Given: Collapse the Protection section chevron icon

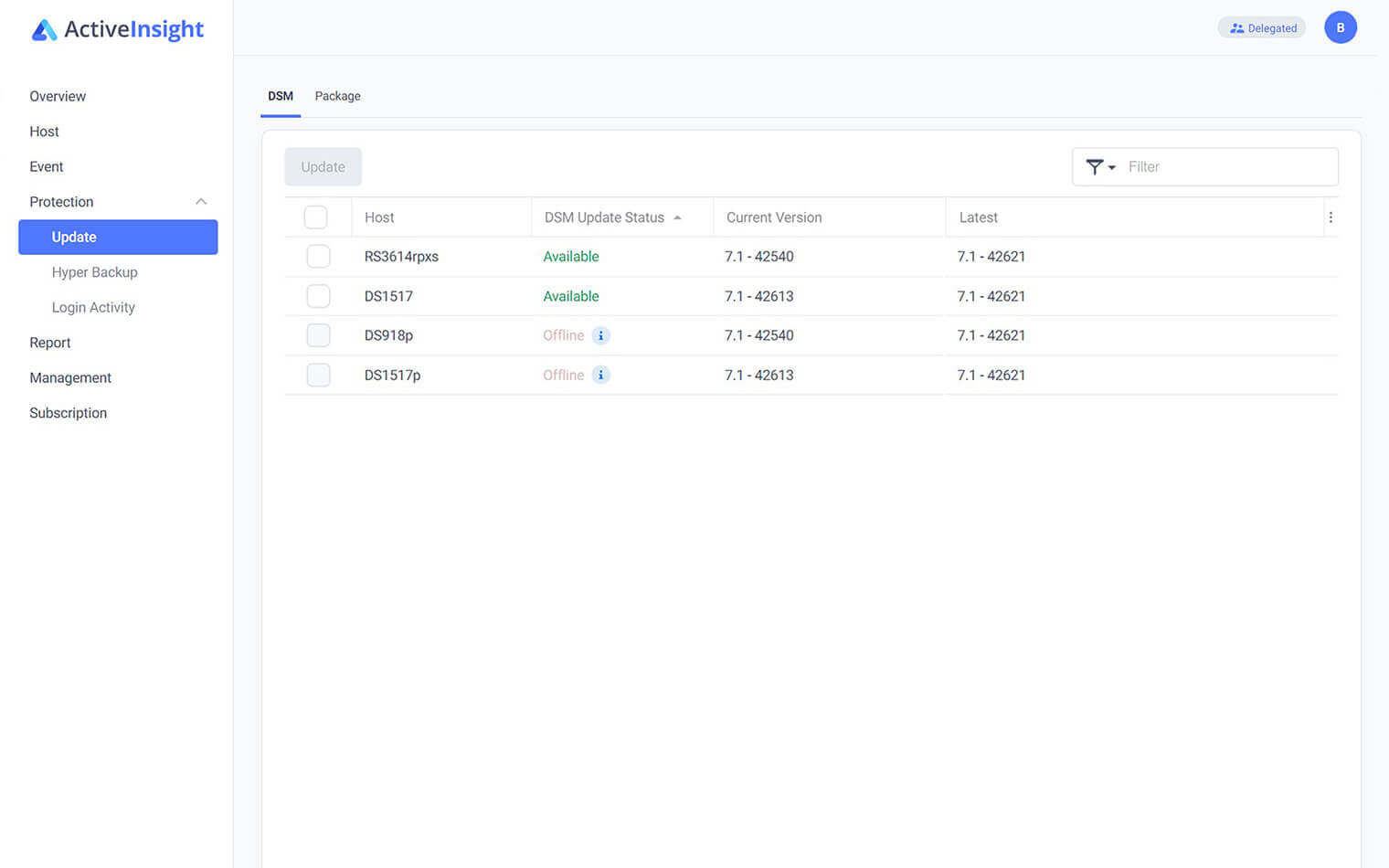Looking at the screenshot, I should point(201,201).
